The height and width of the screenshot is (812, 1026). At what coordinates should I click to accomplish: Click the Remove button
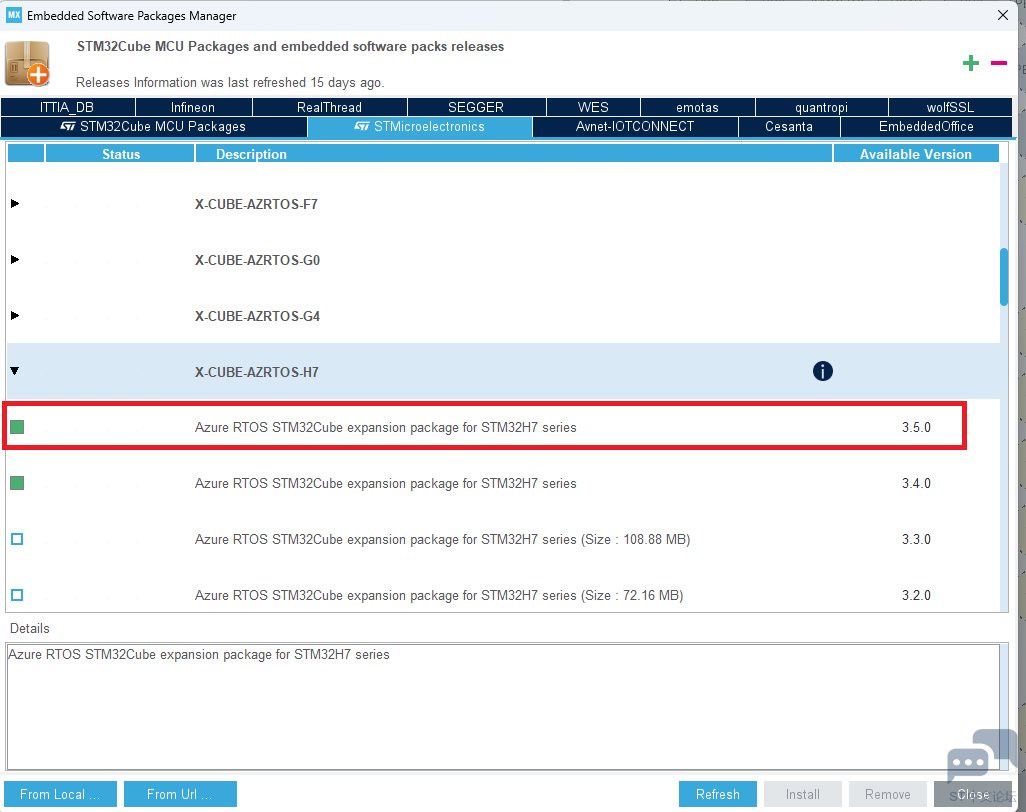click(888, 794)
